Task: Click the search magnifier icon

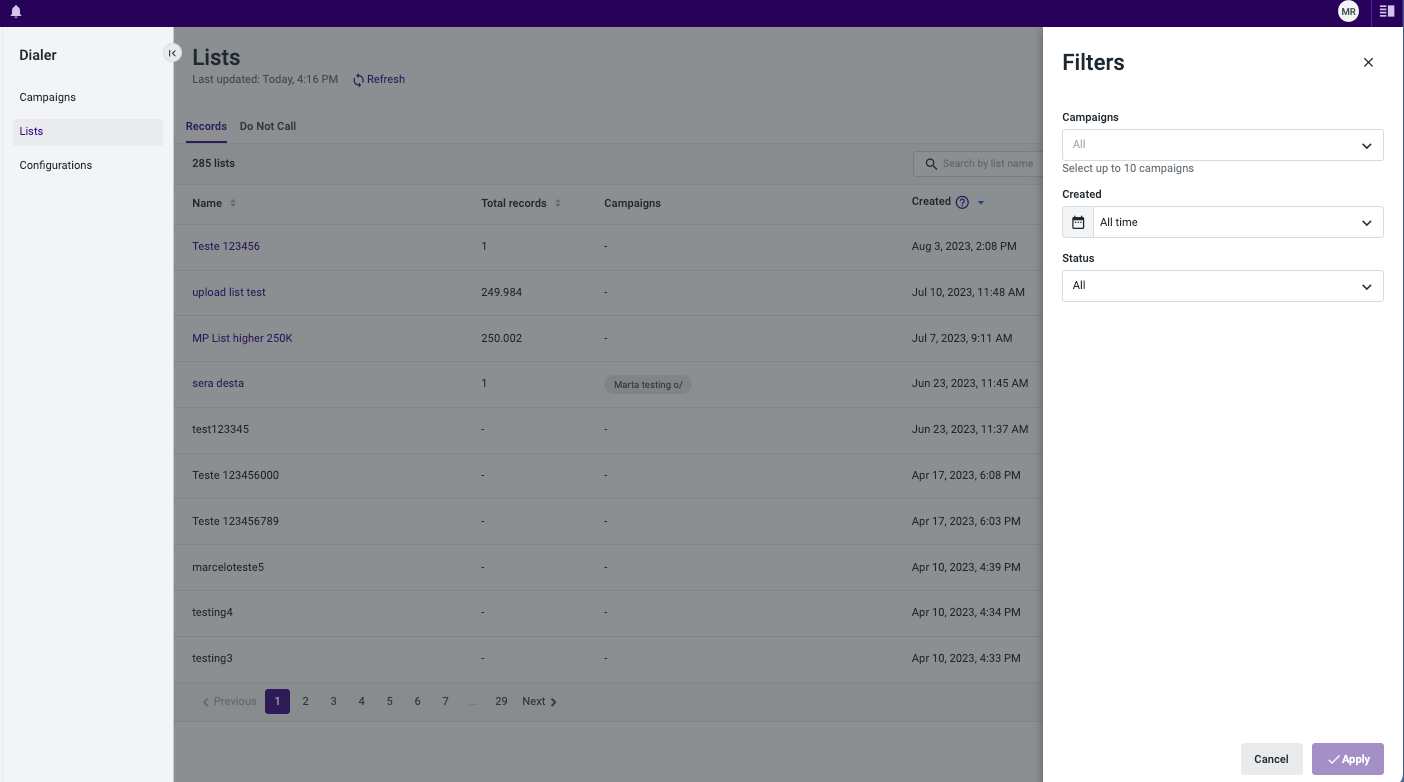Action: coord(931,164)
